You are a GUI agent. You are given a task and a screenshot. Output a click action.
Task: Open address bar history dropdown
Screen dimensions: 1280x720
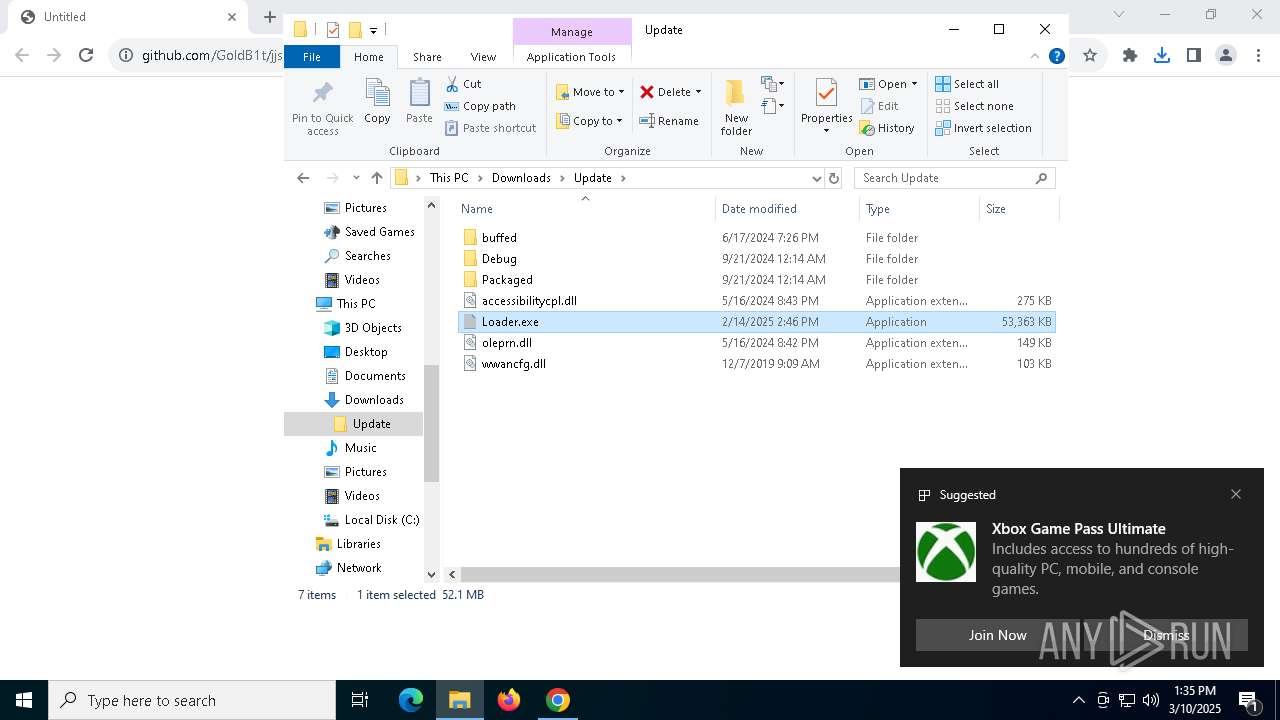click(x=817, y=178)
